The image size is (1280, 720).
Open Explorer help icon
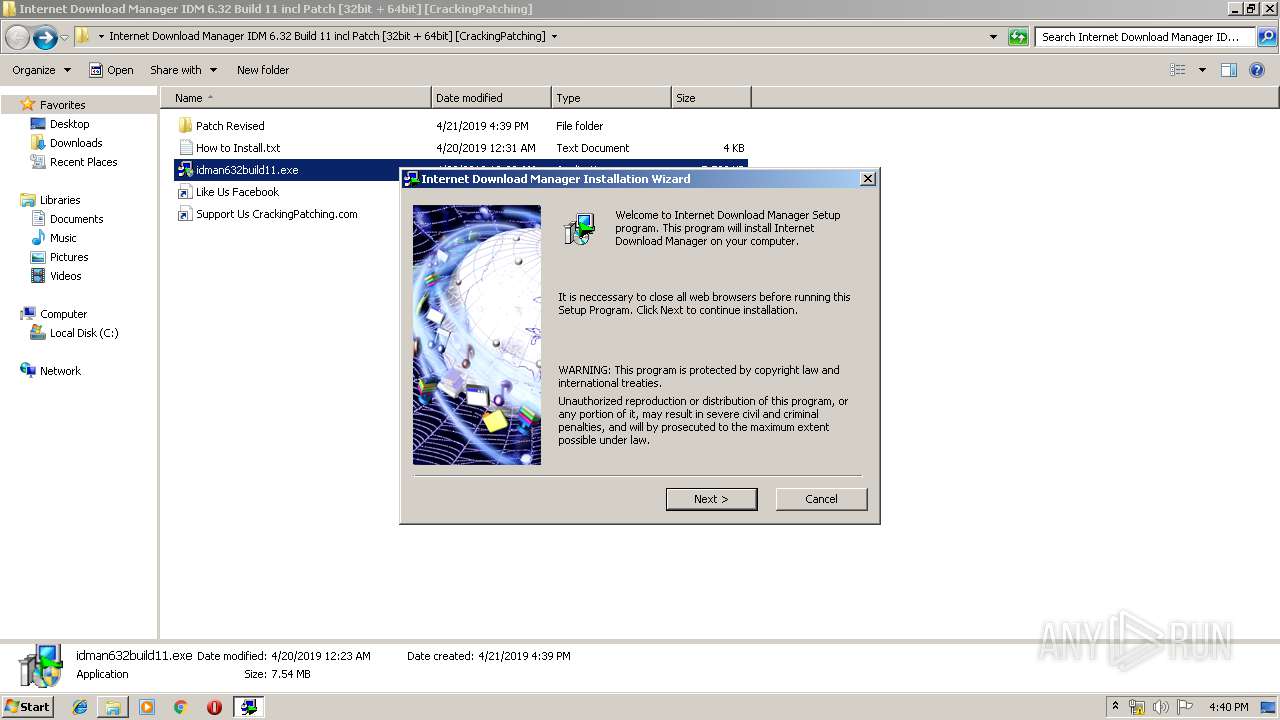pos(1257,70)
